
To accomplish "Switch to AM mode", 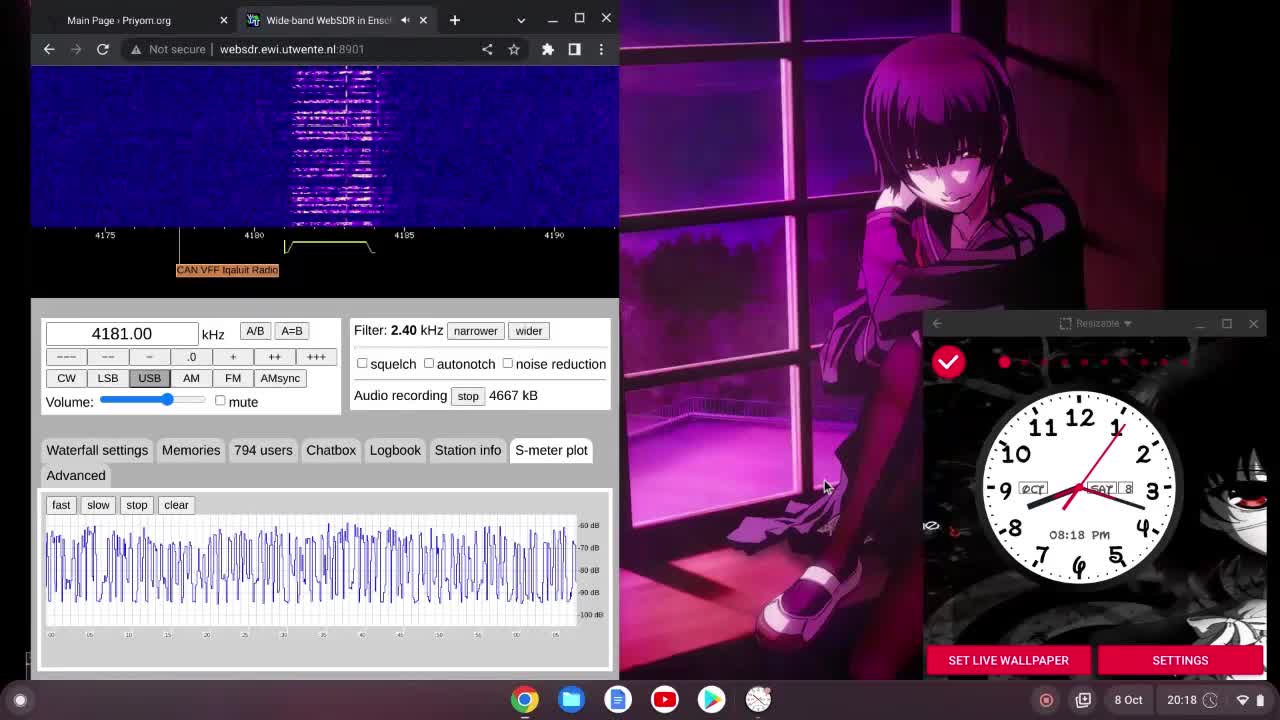I will coord(191,378).
